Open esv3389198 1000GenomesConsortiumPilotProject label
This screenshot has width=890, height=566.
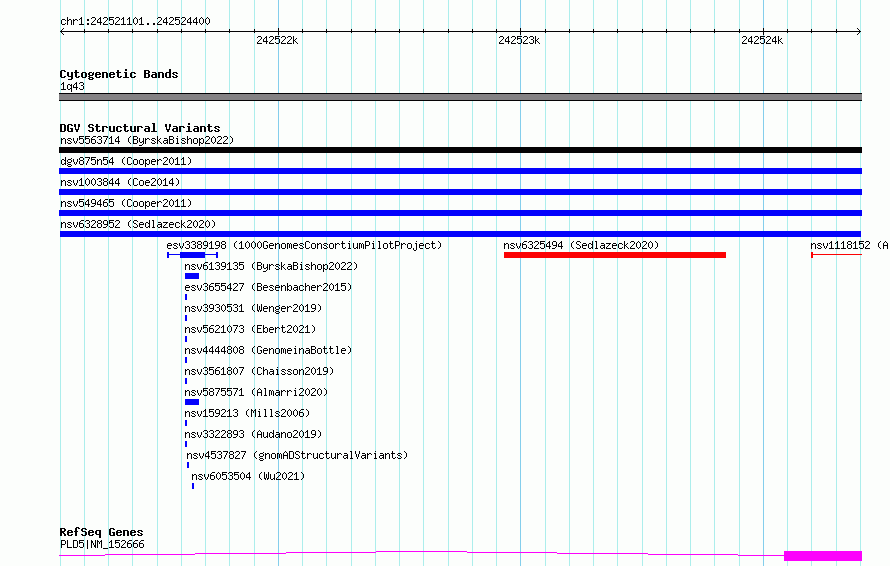304,245
